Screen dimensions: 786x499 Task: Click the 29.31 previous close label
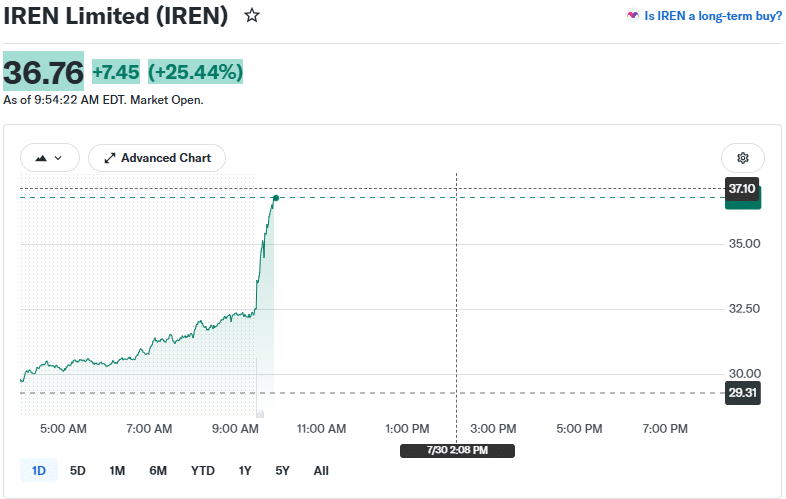coord(743,393)
